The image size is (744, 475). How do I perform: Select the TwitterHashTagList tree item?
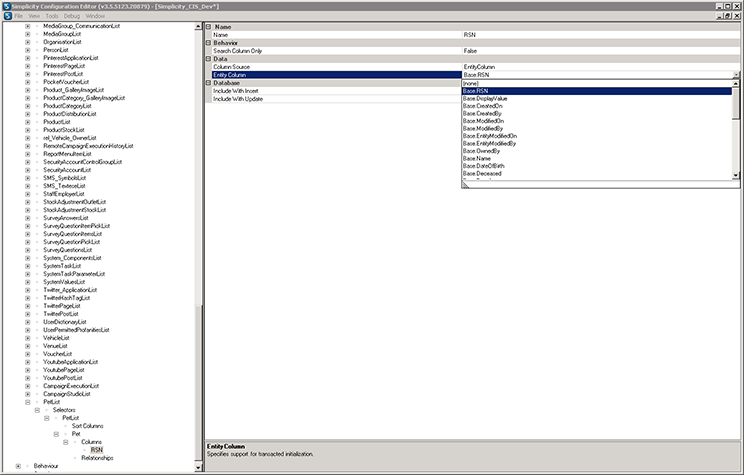pos(66,298)
